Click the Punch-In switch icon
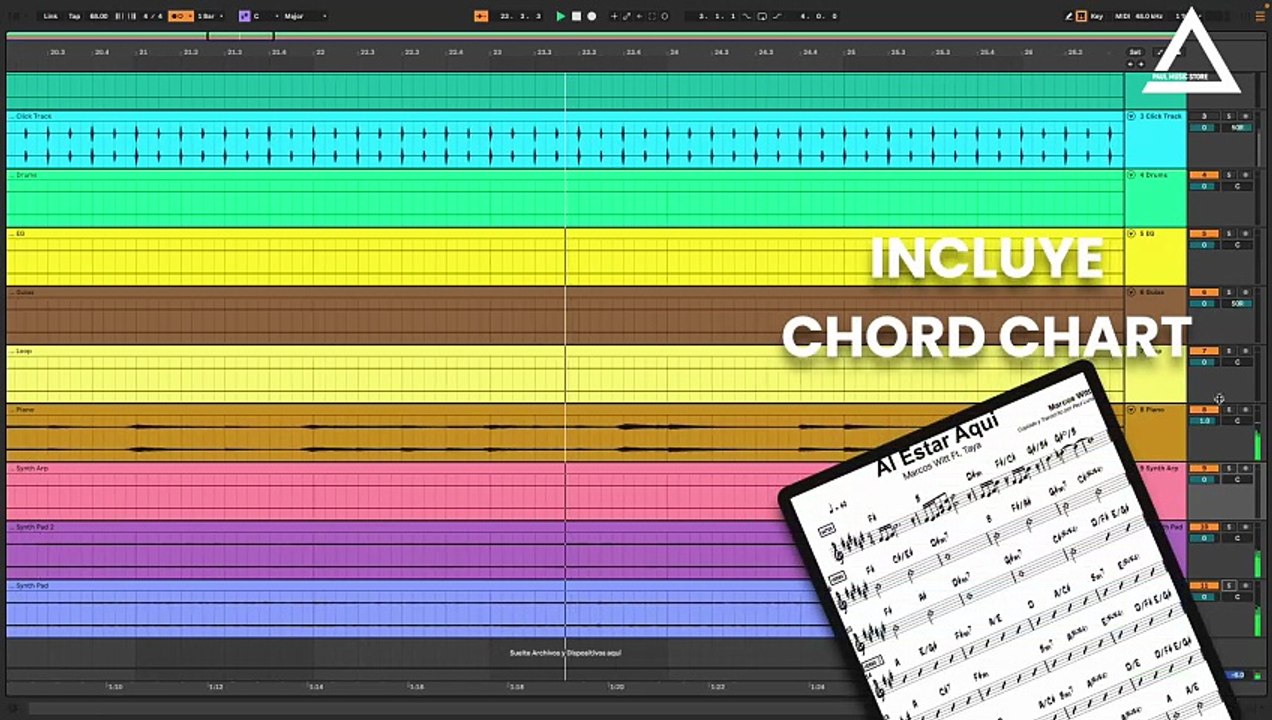1272x720 pixels. coord(746,16)
